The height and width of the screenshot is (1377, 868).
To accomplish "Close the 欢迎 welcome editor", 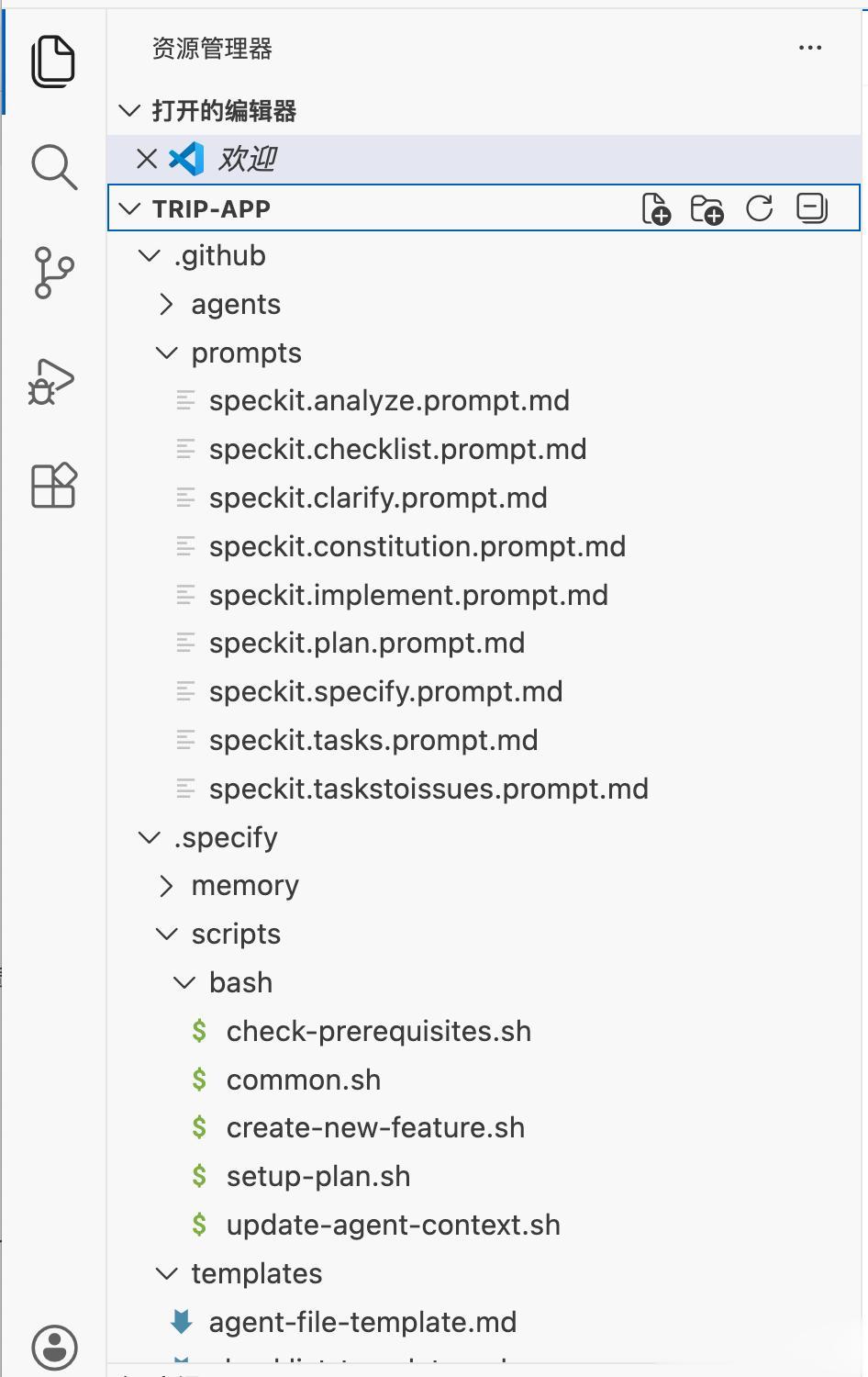I will pyautogui.click(x=147, y=159).
